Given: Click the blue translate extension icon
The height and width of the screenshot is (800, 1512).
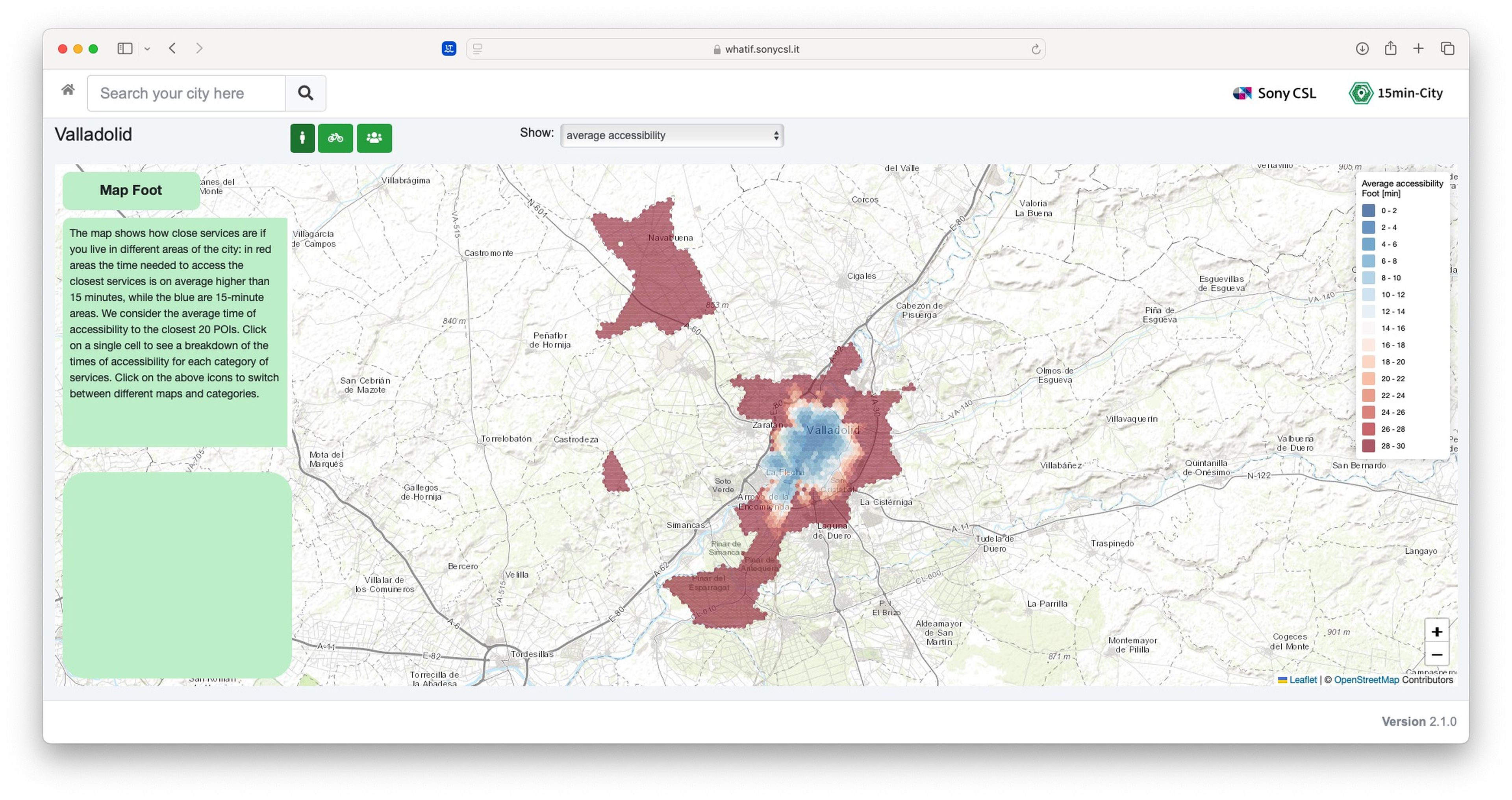Looking at the screenshot, I should [449, 49].
